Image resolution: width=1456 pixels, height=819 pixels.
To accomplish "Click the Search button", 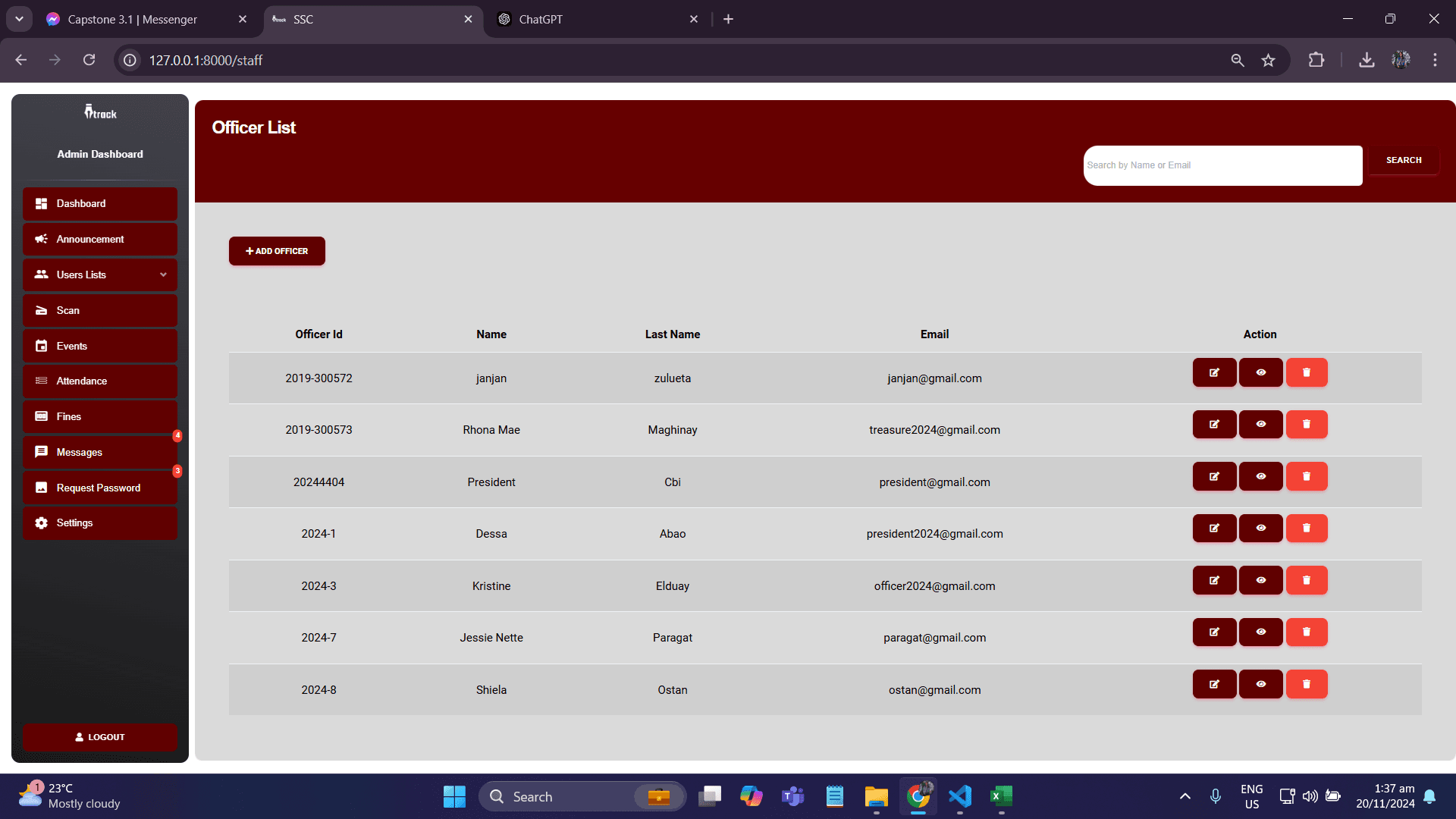I will (1404, 160).
